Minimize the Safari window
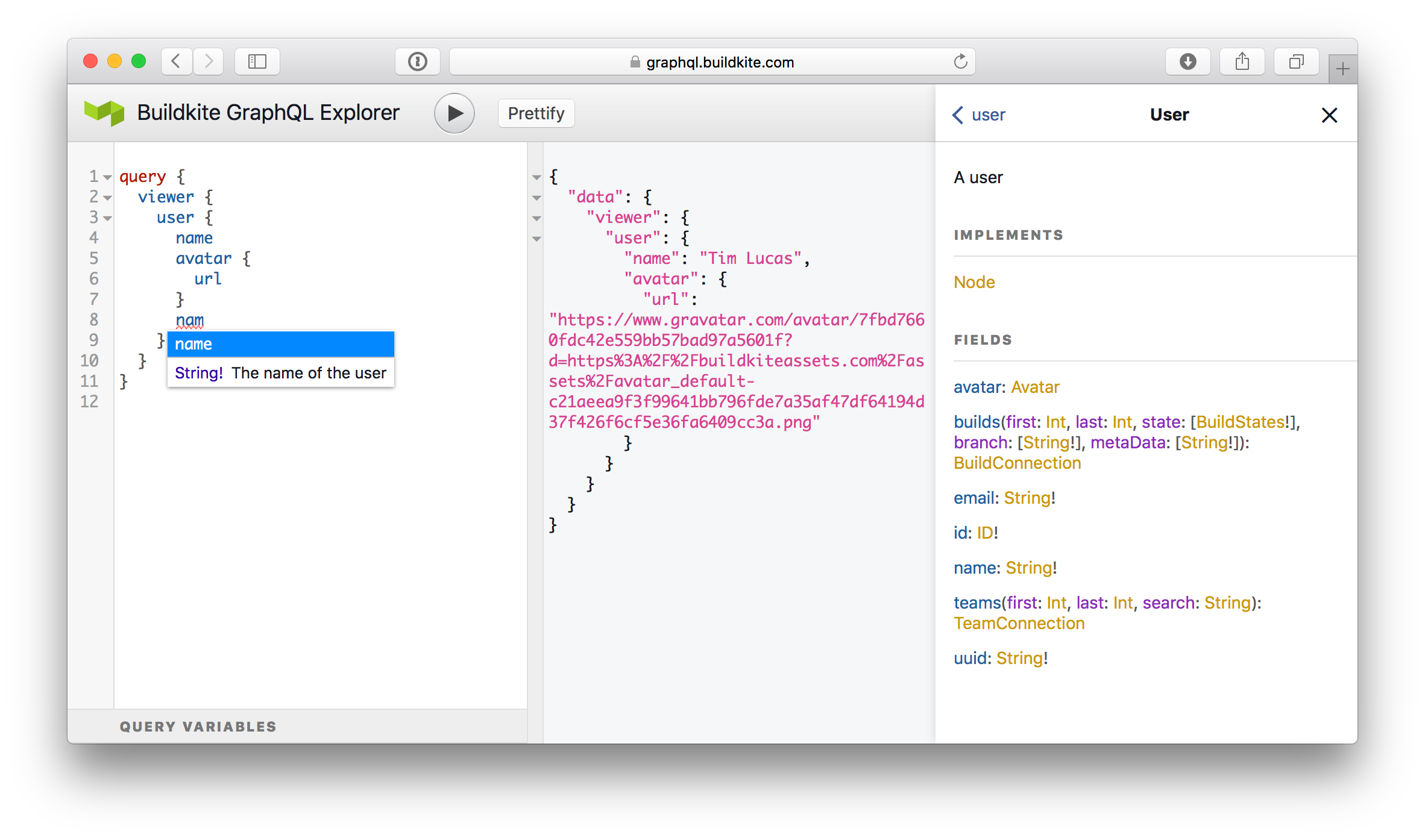The image size is (1425, 840). point(115,61)
